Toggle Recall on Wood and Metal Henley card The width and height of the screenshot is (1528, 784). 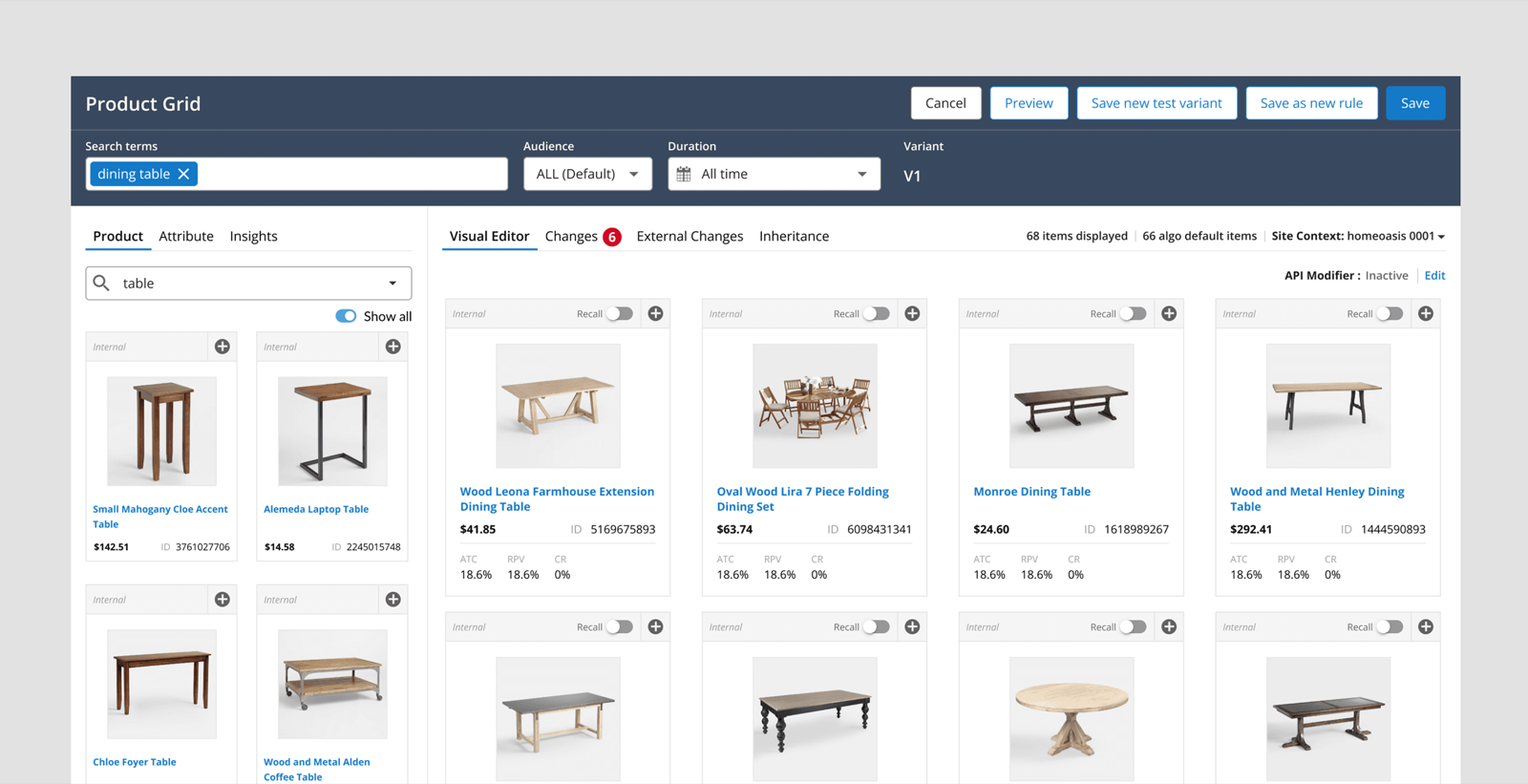point(1390,313)
